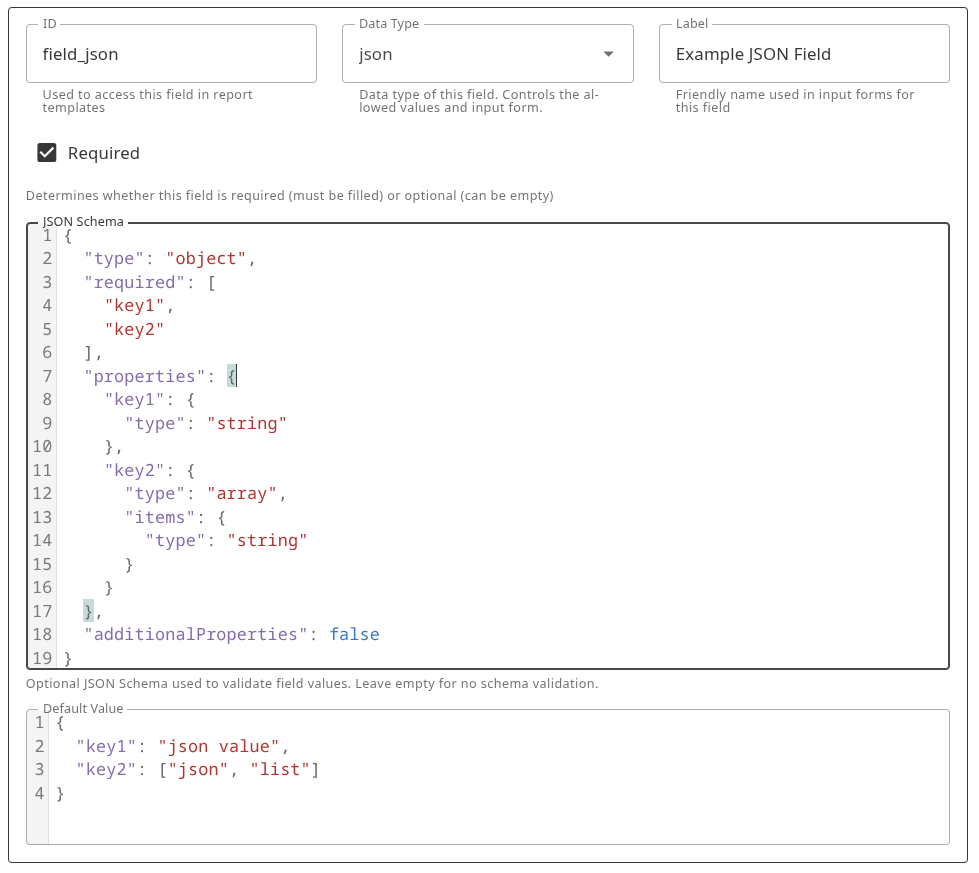979x873 pixels.
Task: Click the "key2" key on schema line 11
Action: coord(134,470)
